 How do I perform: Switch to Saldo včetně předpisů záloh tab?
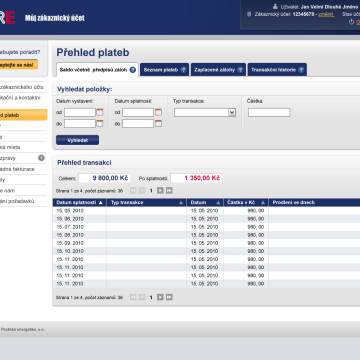97,70
